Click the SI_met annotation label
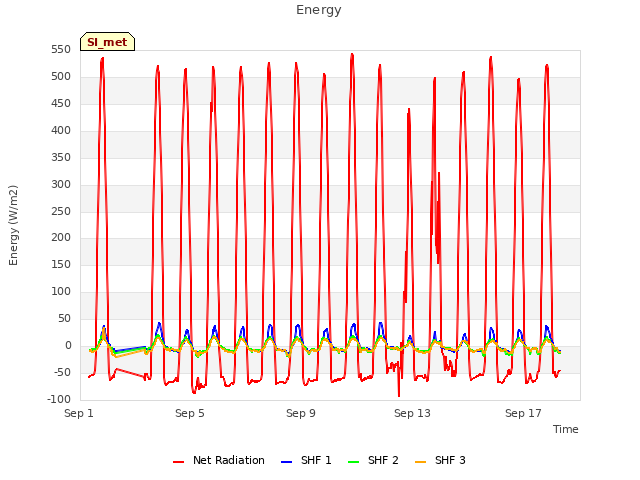640x480 pixels. point(107,42)
